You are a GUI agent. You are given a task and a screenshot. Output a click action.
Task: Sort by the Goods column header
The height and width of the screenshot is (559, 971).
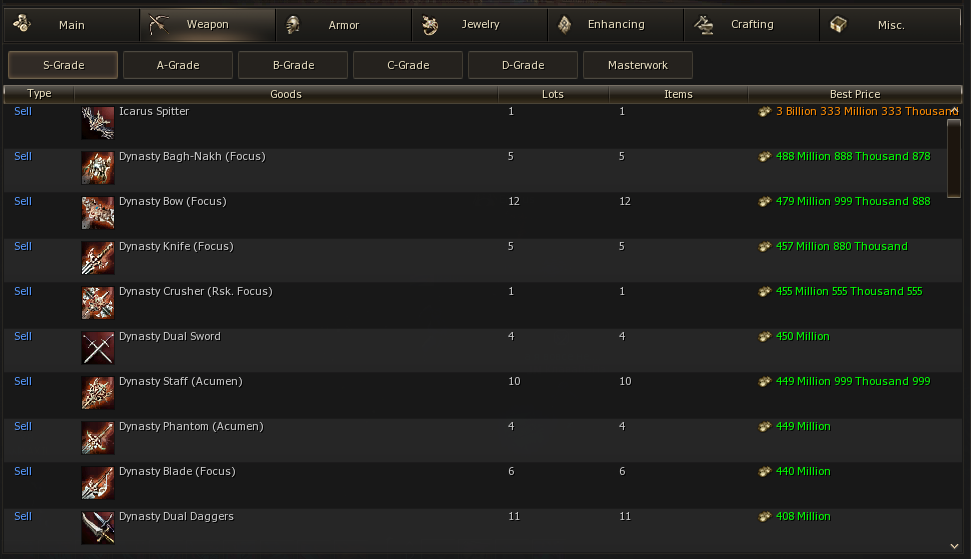click(x=286, y=94)
